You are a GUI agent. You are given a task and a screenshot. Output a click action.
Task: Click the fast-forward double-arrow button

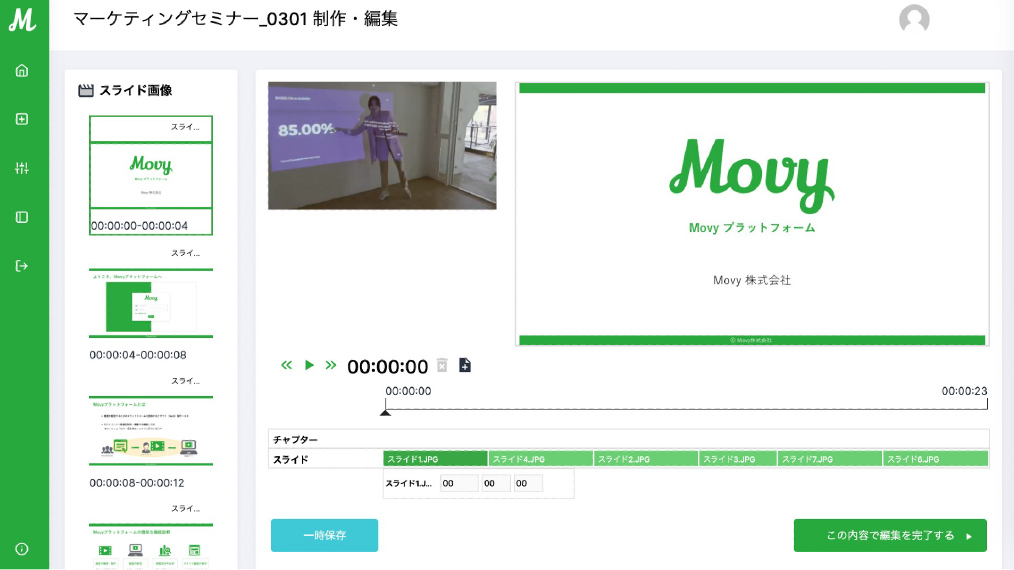coord(331,365)
